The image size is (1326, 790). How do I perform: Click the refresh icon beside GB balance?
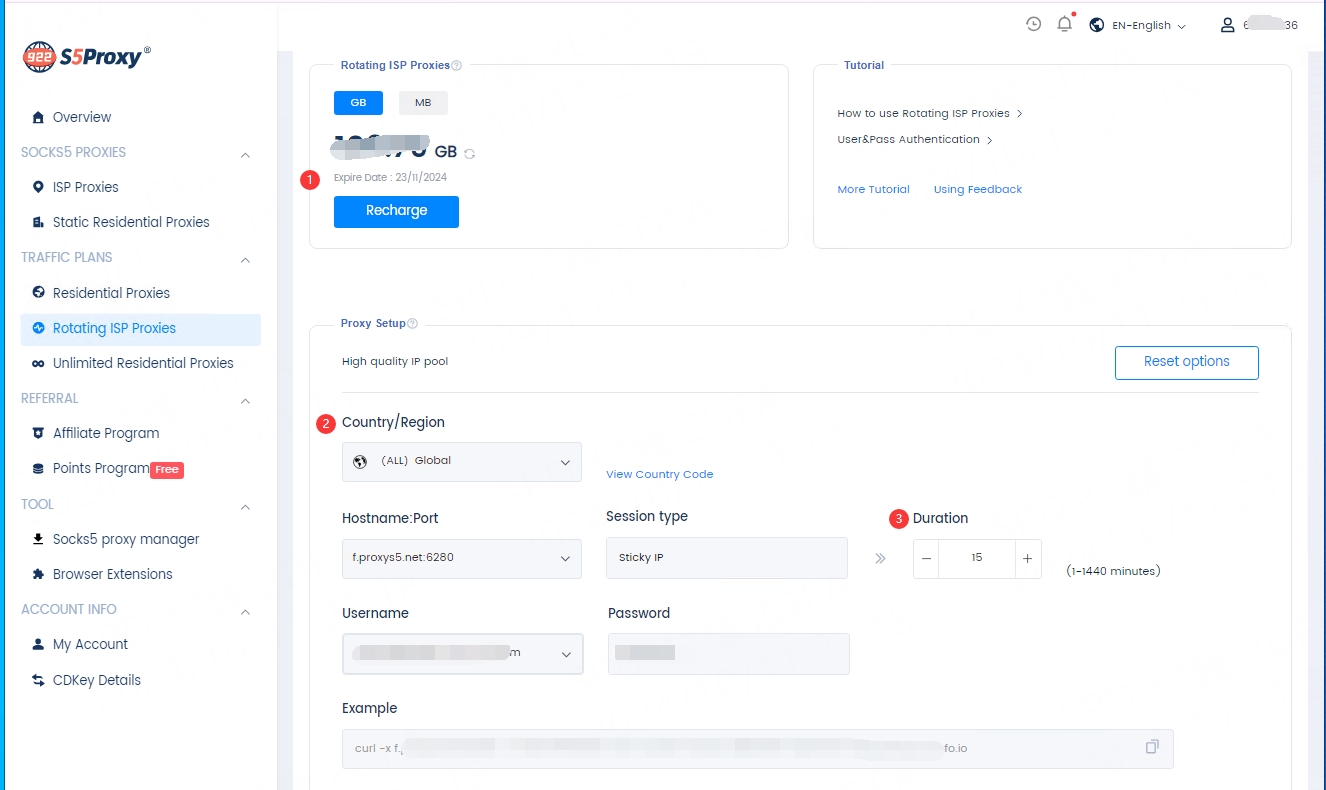pyautogui.click(x=469, y=154)
